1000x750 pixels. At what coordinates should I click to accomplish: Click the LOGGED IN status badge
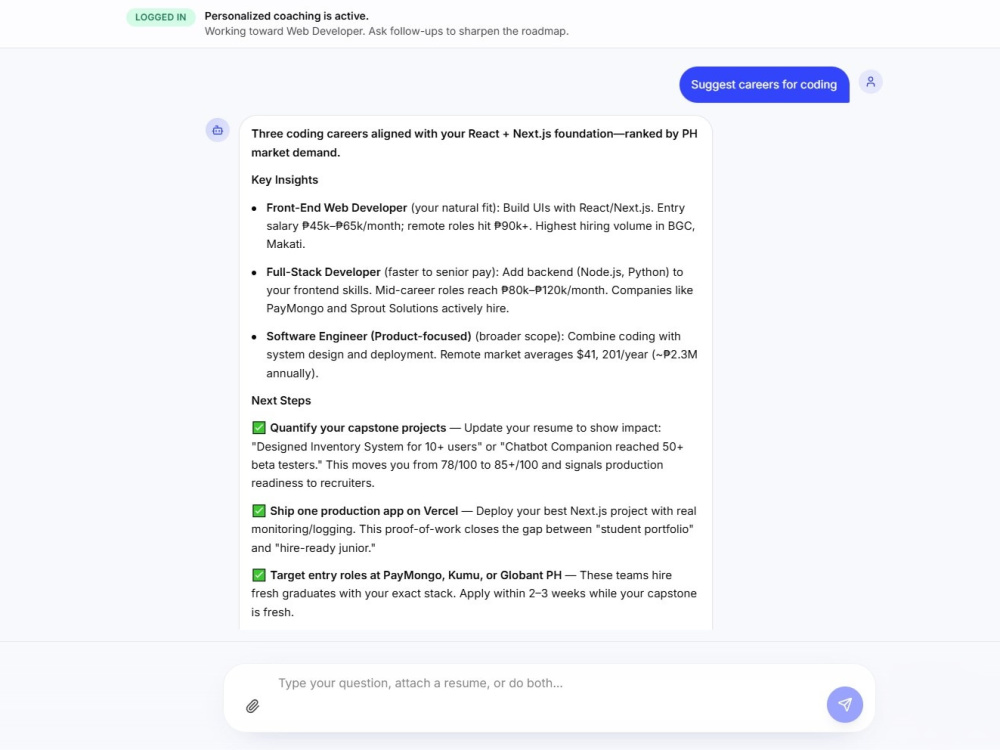[160, 17]
